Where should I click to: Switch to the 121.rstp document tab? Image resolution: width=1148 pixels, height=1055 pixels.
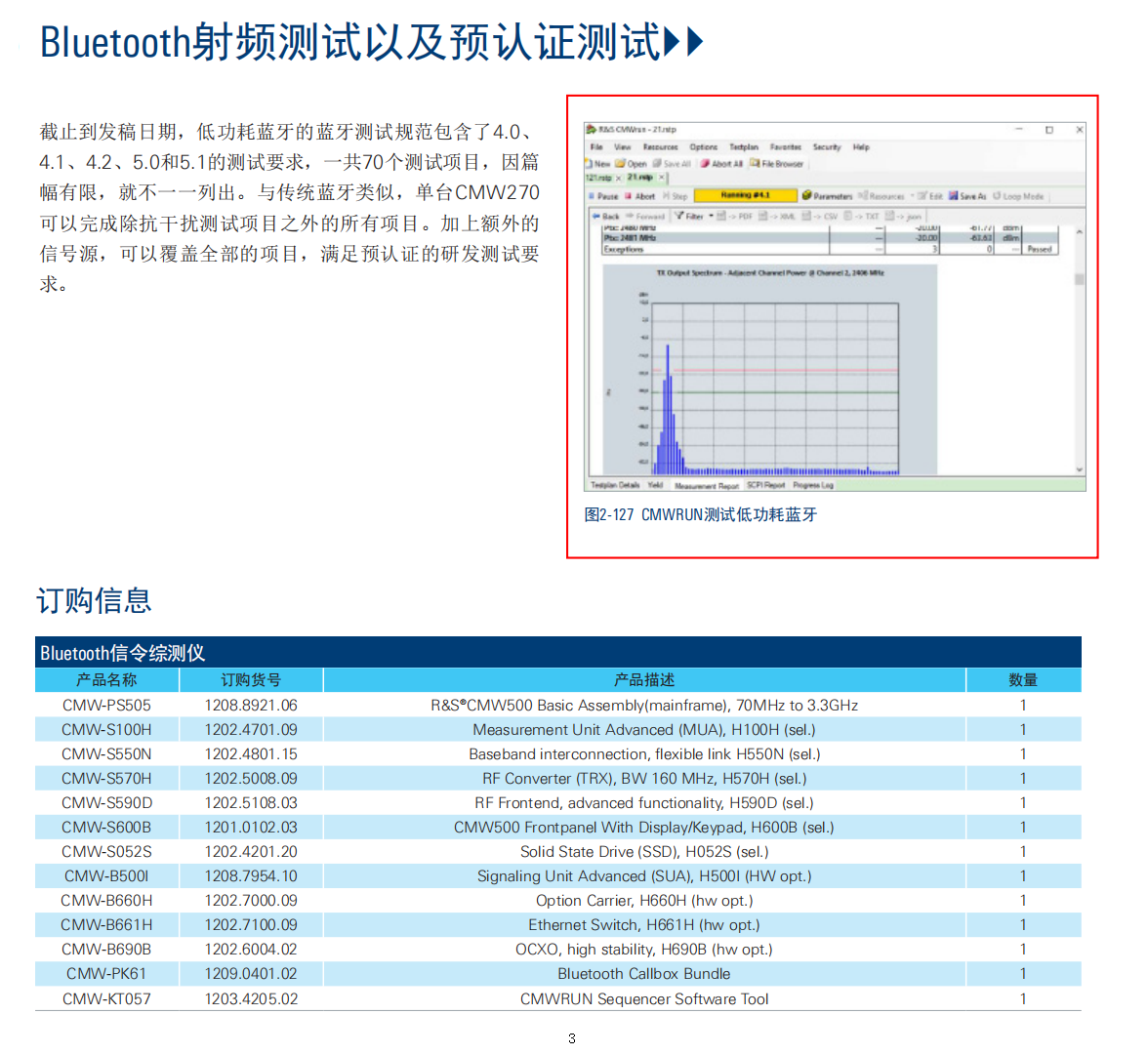click(598, 178)
